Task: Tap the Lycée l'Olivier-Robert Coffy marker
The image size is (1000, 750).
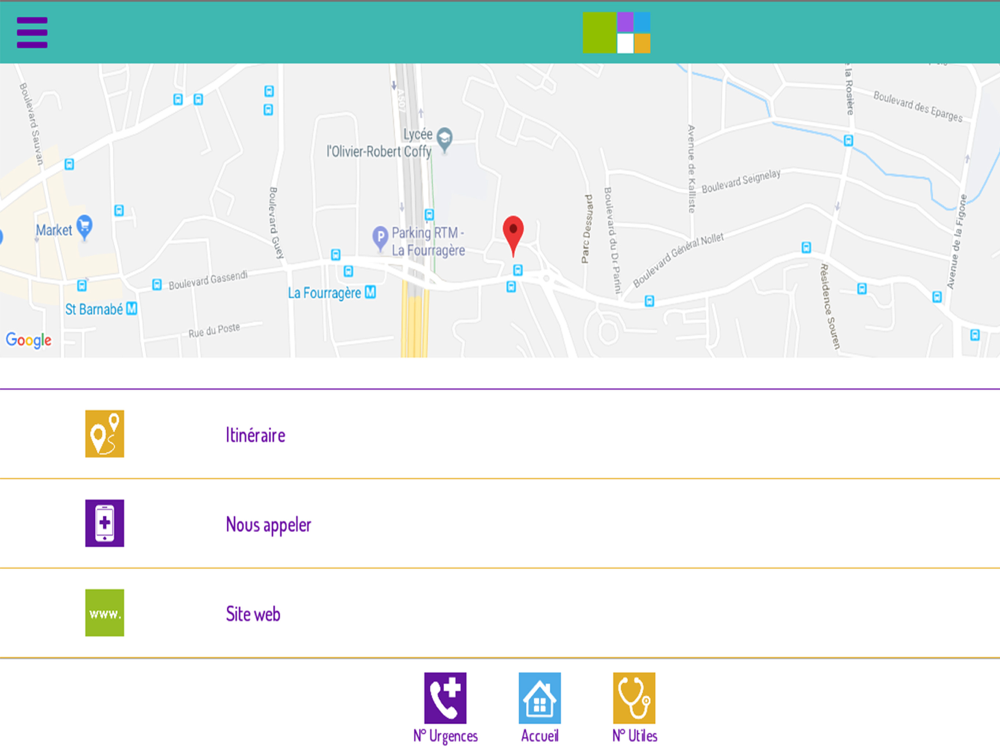Action: (x=445, y=139)
